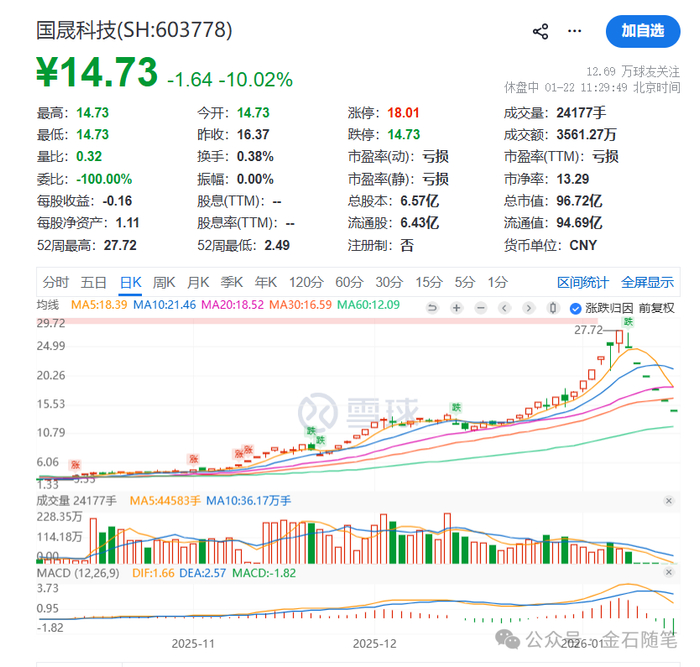This screenshot has height=667, width=700.
Task: Shift chart right with the right chevron icon
Action: 529,308
